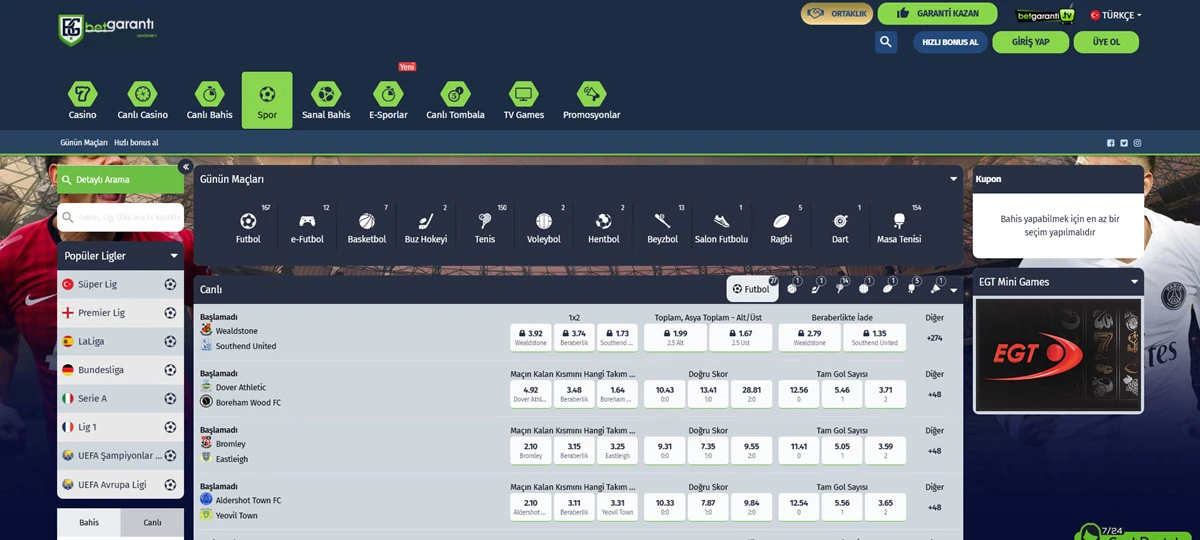Select Premier Lig in popular leagues
The height and width of the screenshot is (540, 1200).
[x=120, y=313]
